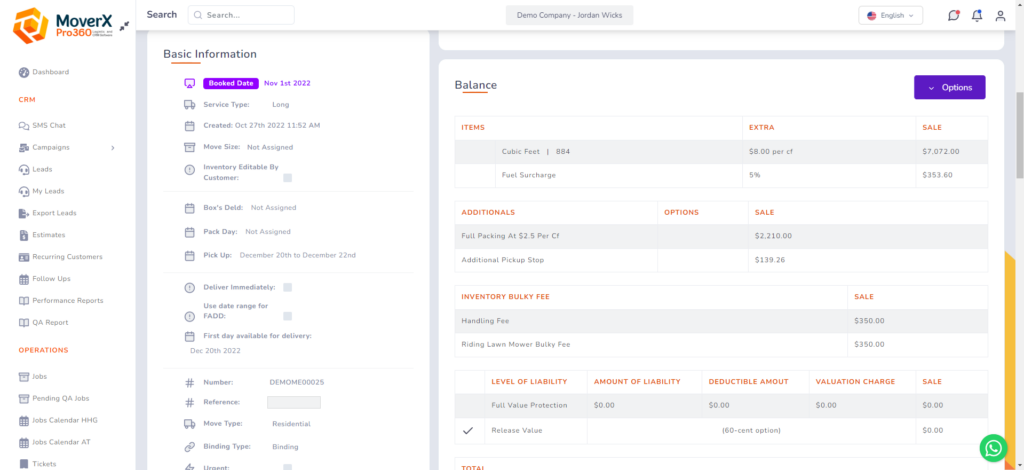Click the QA Report book icon

24,322
